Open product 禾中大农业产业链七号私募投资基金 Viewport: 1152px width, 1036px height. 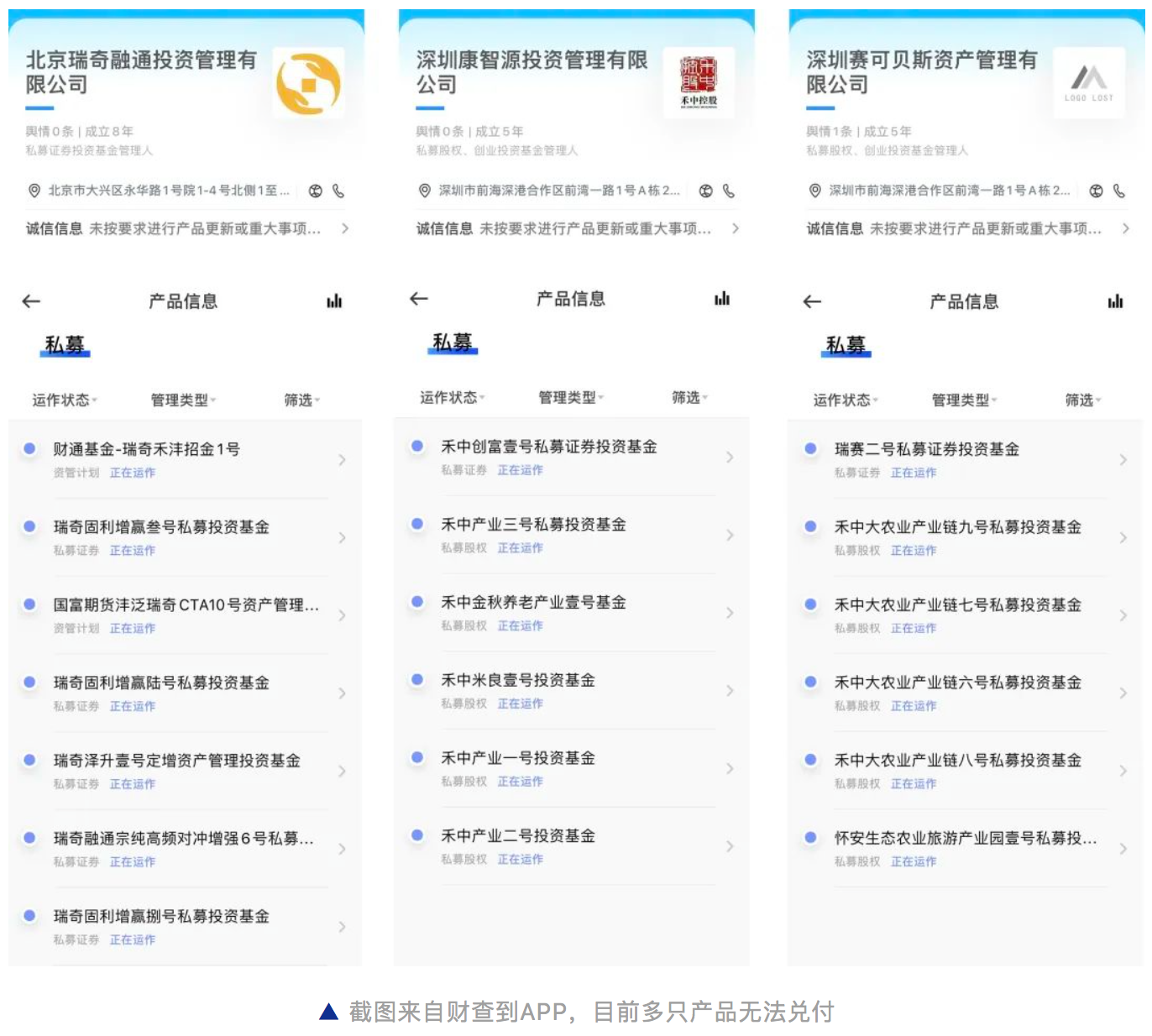click(966, 615)
